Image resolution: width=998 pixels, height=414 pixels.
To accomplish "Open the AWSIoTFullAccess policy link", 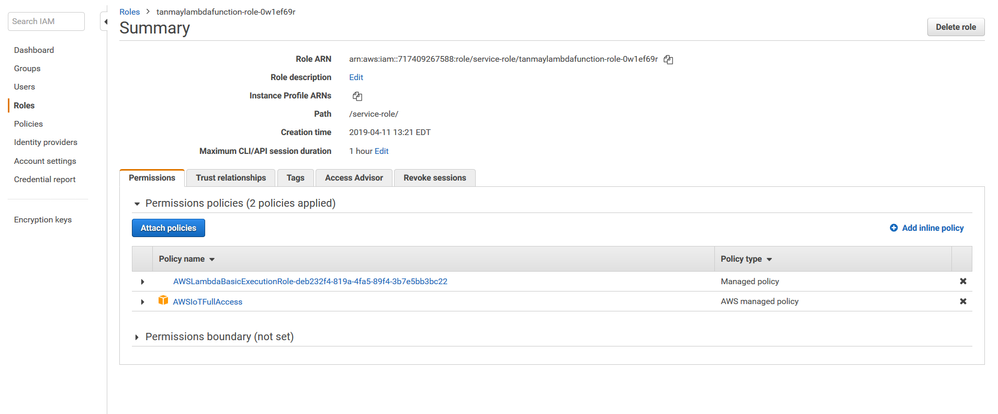I will coord(207,302).
